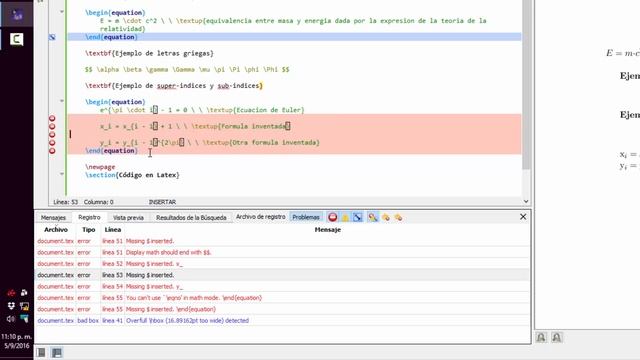
Task: Switch to the Registro tab
Action: point(89,217)
